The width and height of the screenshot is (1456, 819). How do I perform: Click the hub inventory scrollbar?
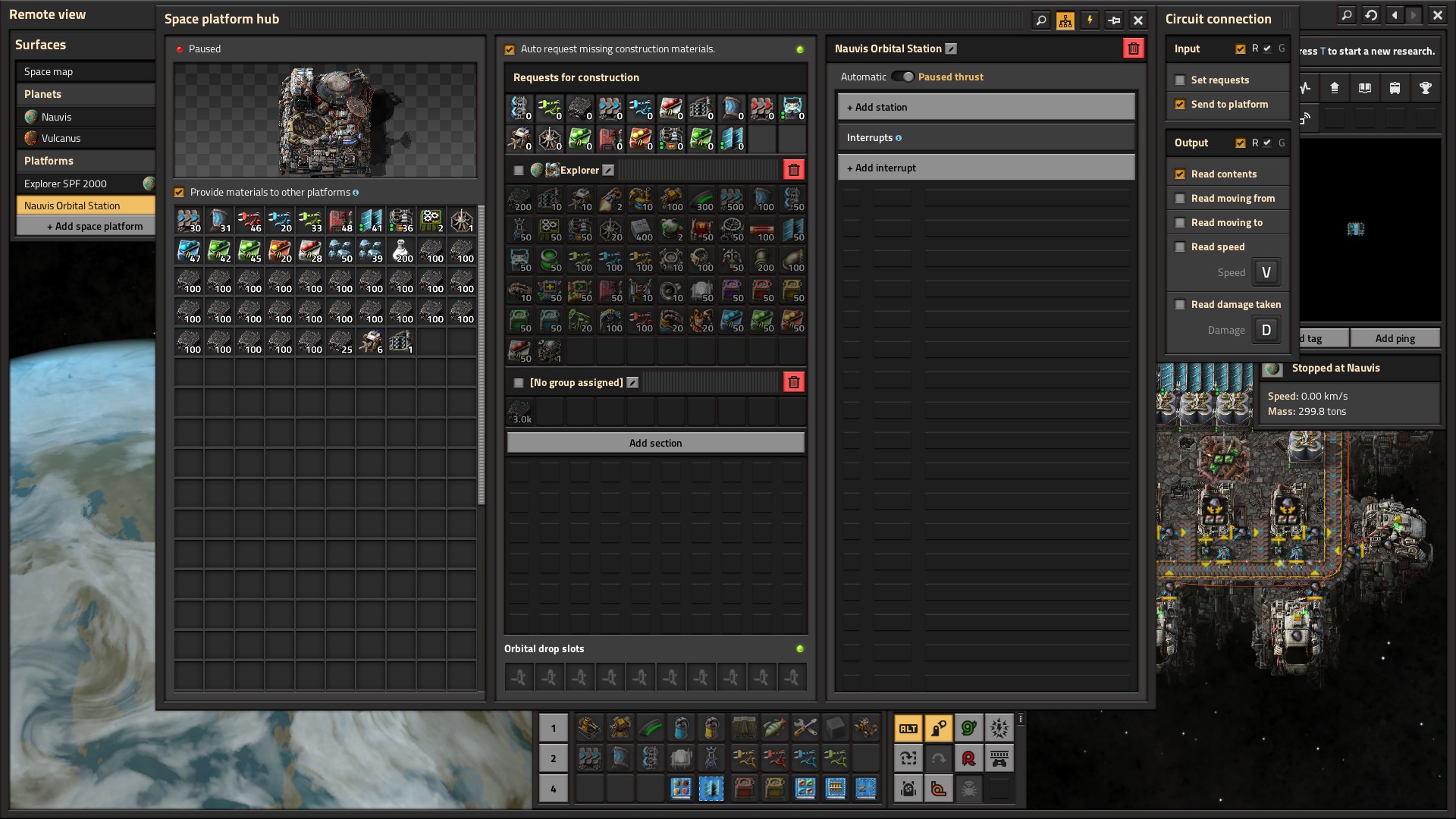click(482, 355)
